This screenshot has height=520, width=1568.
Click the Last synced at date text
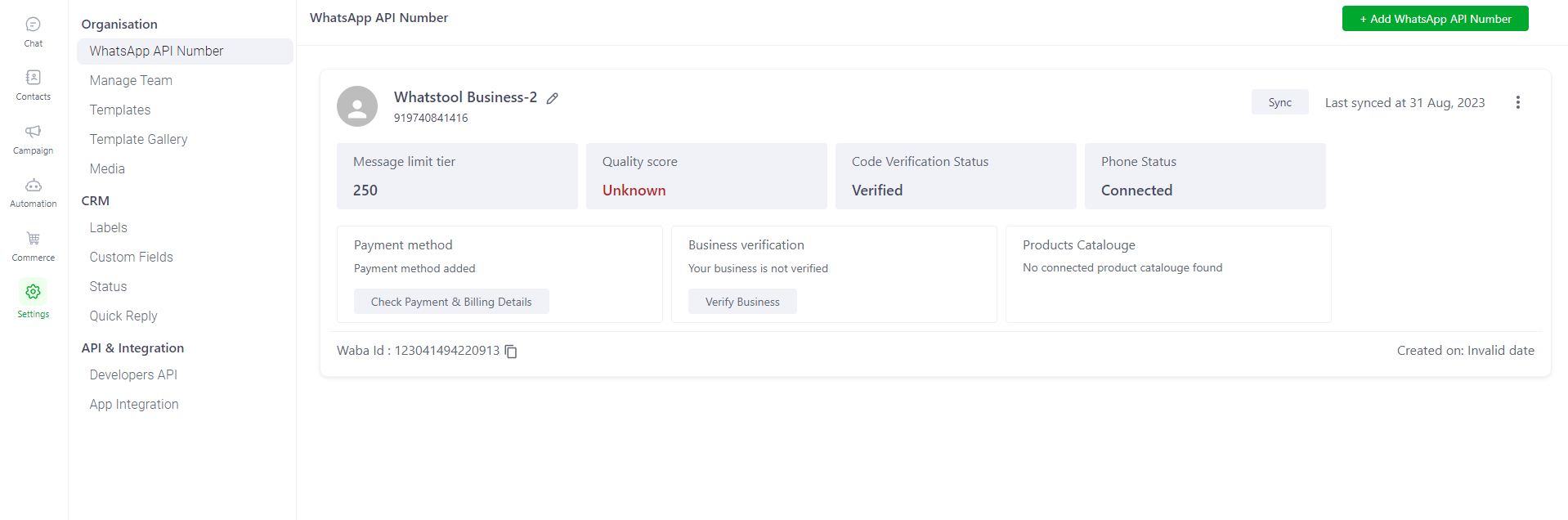point(1404,103)
